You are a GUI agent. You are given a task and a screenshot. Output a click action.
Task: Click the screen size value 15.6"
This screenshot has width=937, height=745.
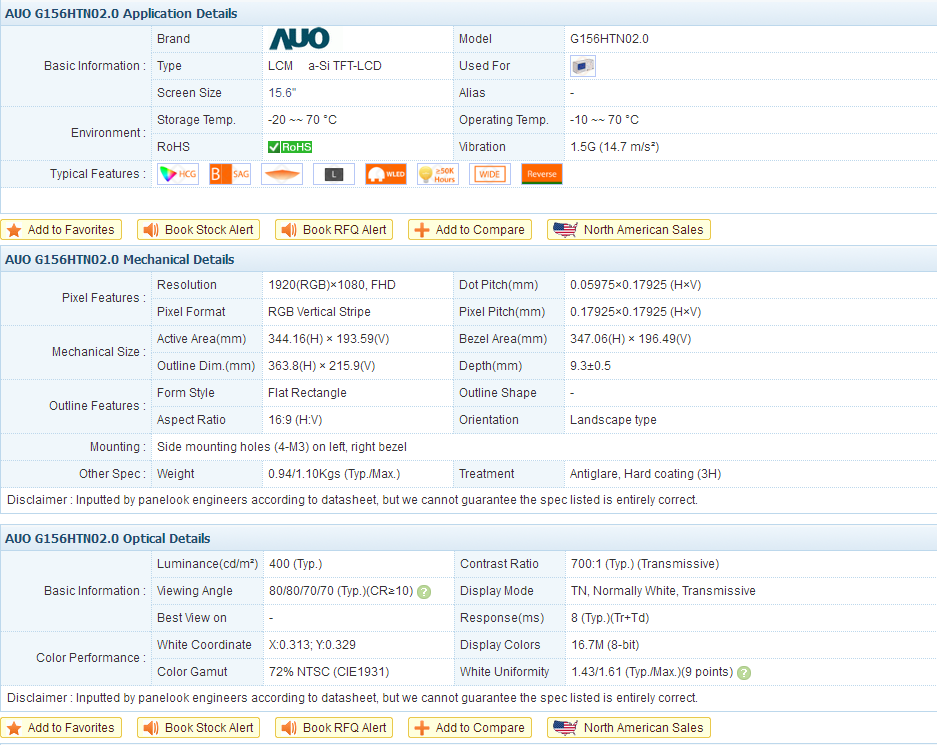coord(282,93)
